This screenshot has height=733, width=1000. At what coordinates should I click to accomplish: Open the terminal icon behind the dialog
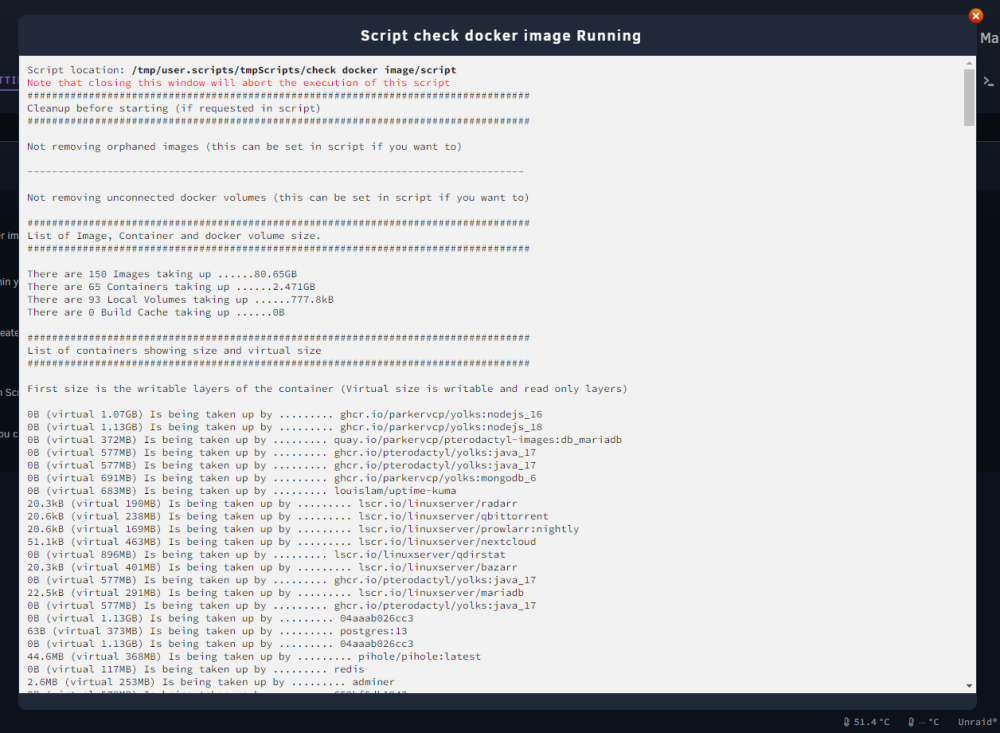pyautogui.click(x=989, y=82)
